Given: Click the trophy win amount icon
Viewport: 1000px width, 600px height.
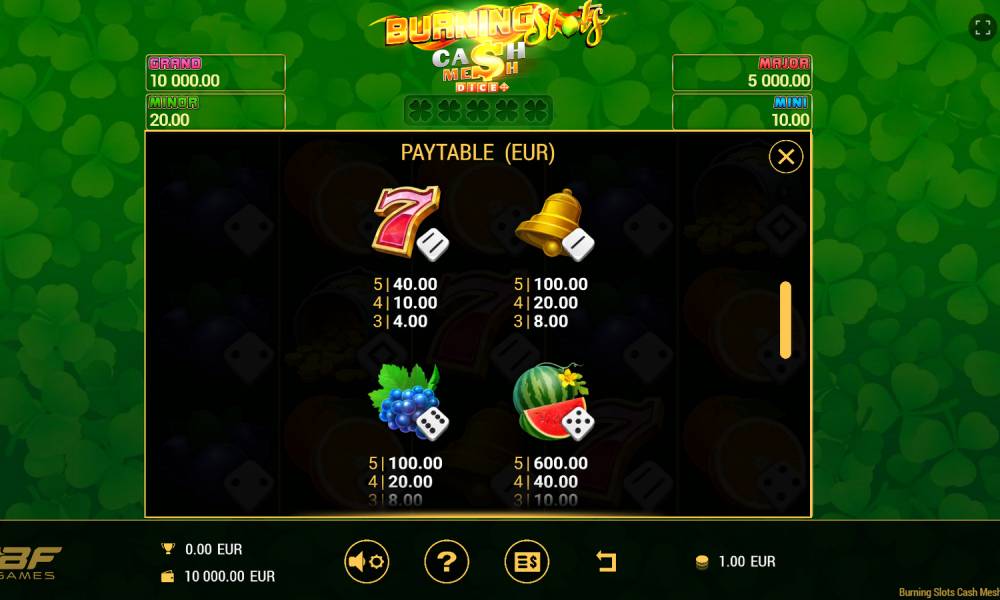Looking at the screenshot, I should (168, 548).
